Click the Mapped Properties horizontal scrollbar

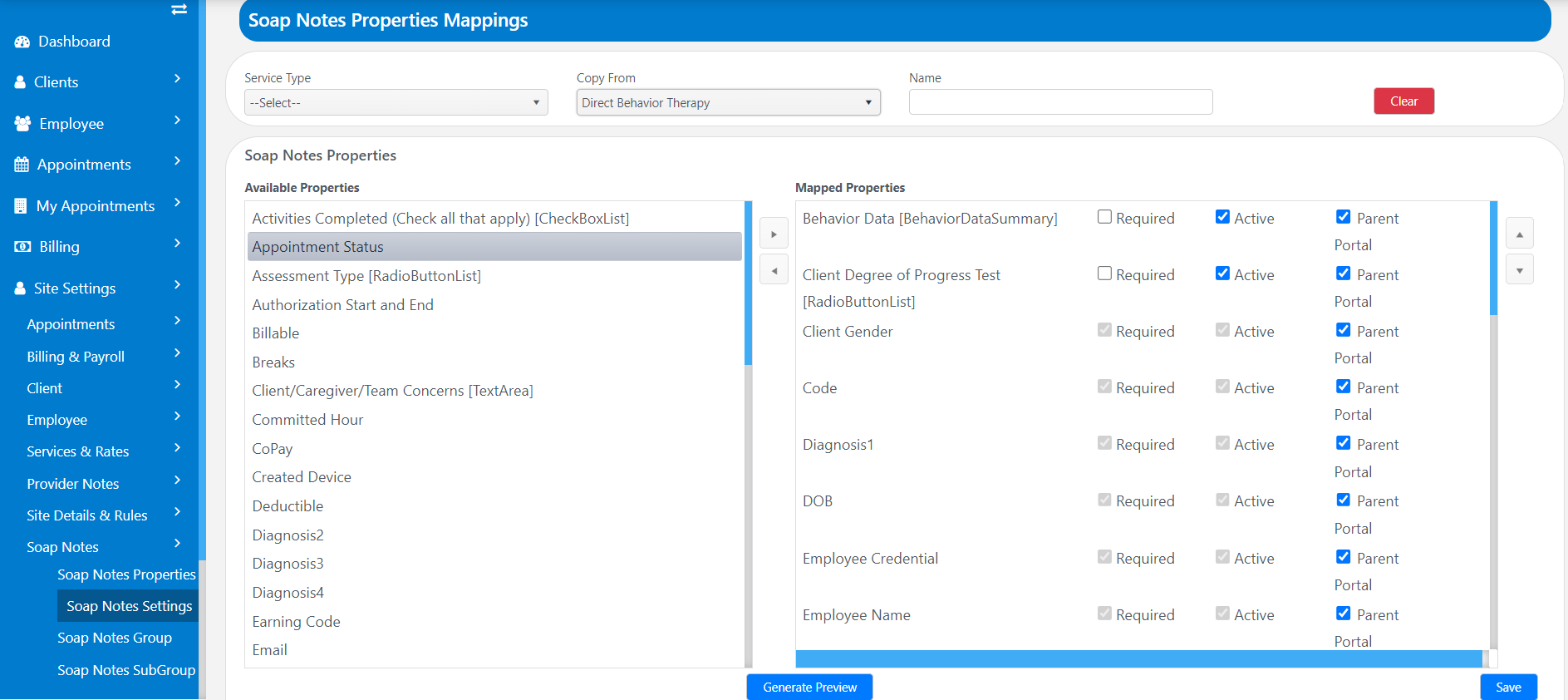(x=1138, y=658)
